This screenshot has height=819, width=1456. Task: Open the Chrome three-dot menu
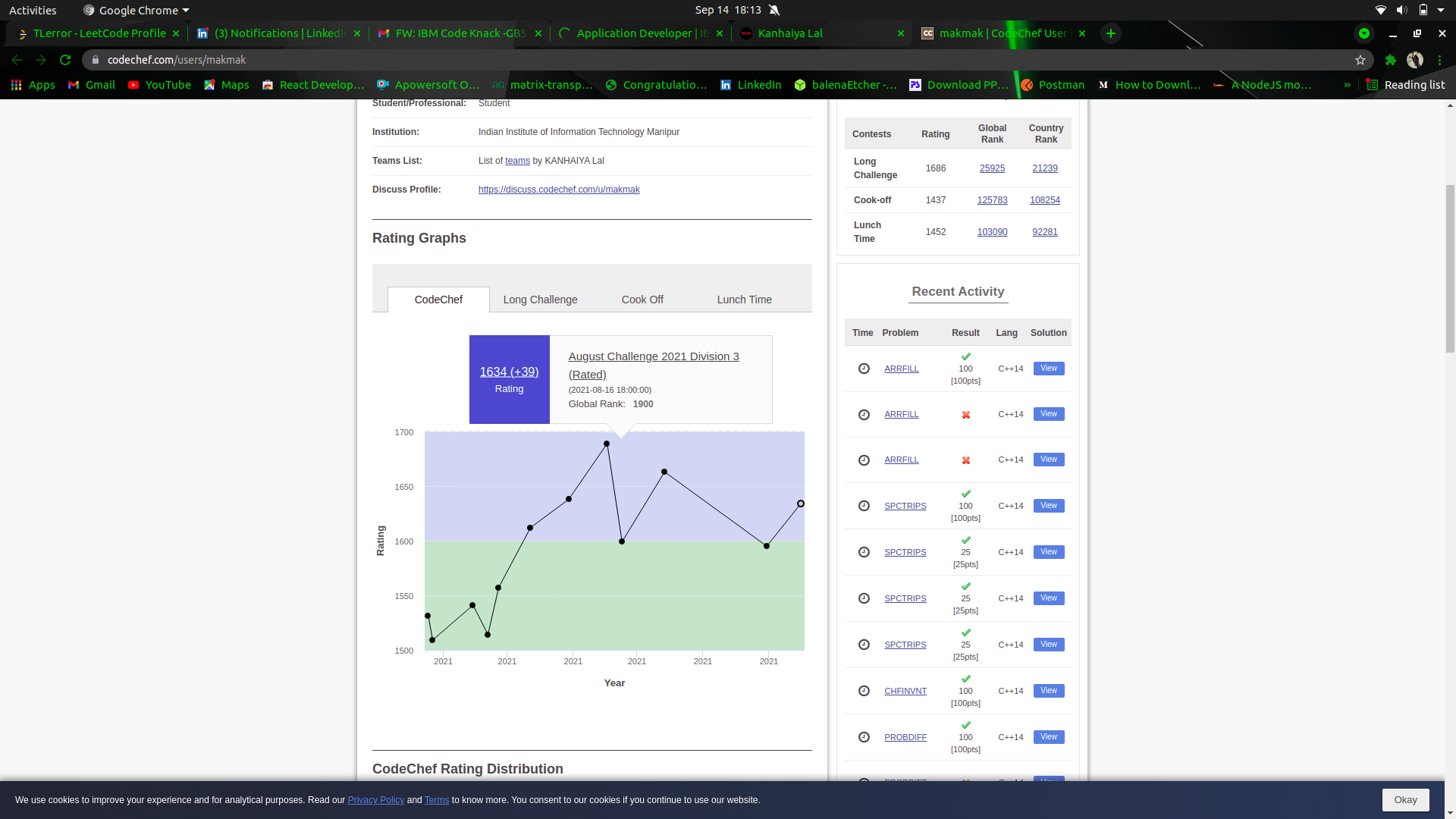point(1439,60)
